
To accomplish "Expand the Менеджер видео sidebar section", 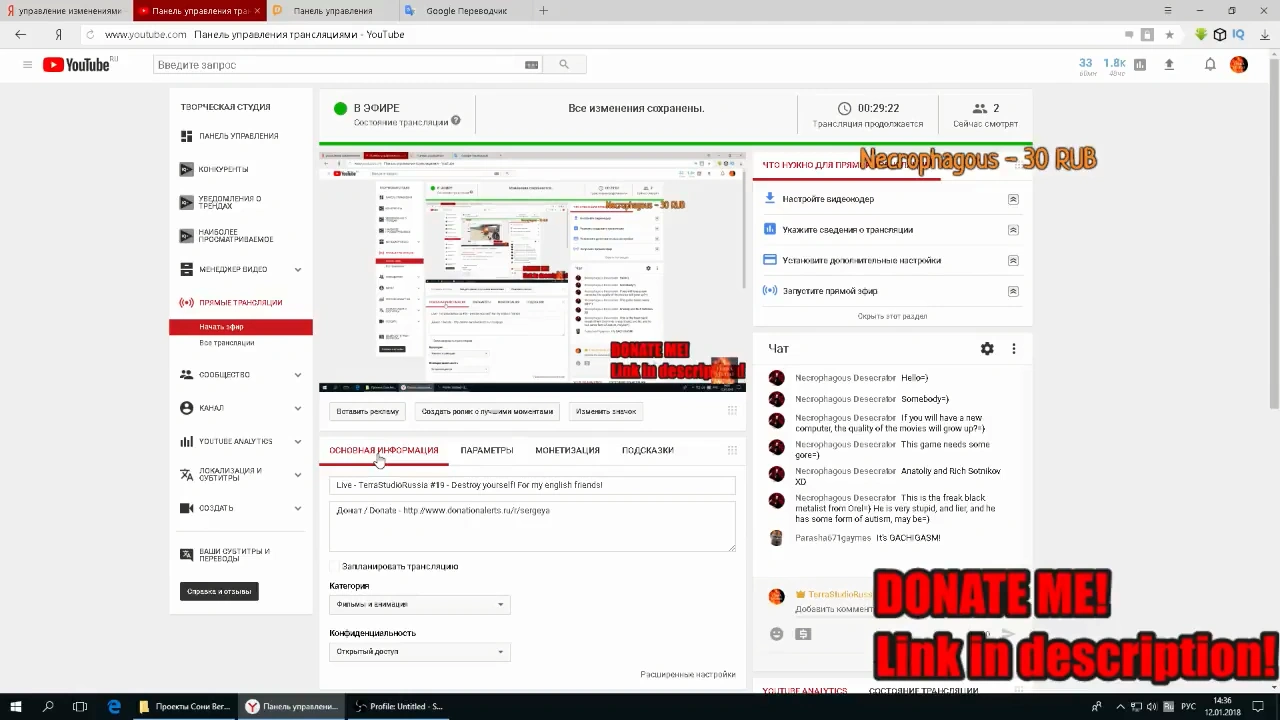I will pos(298,270).
